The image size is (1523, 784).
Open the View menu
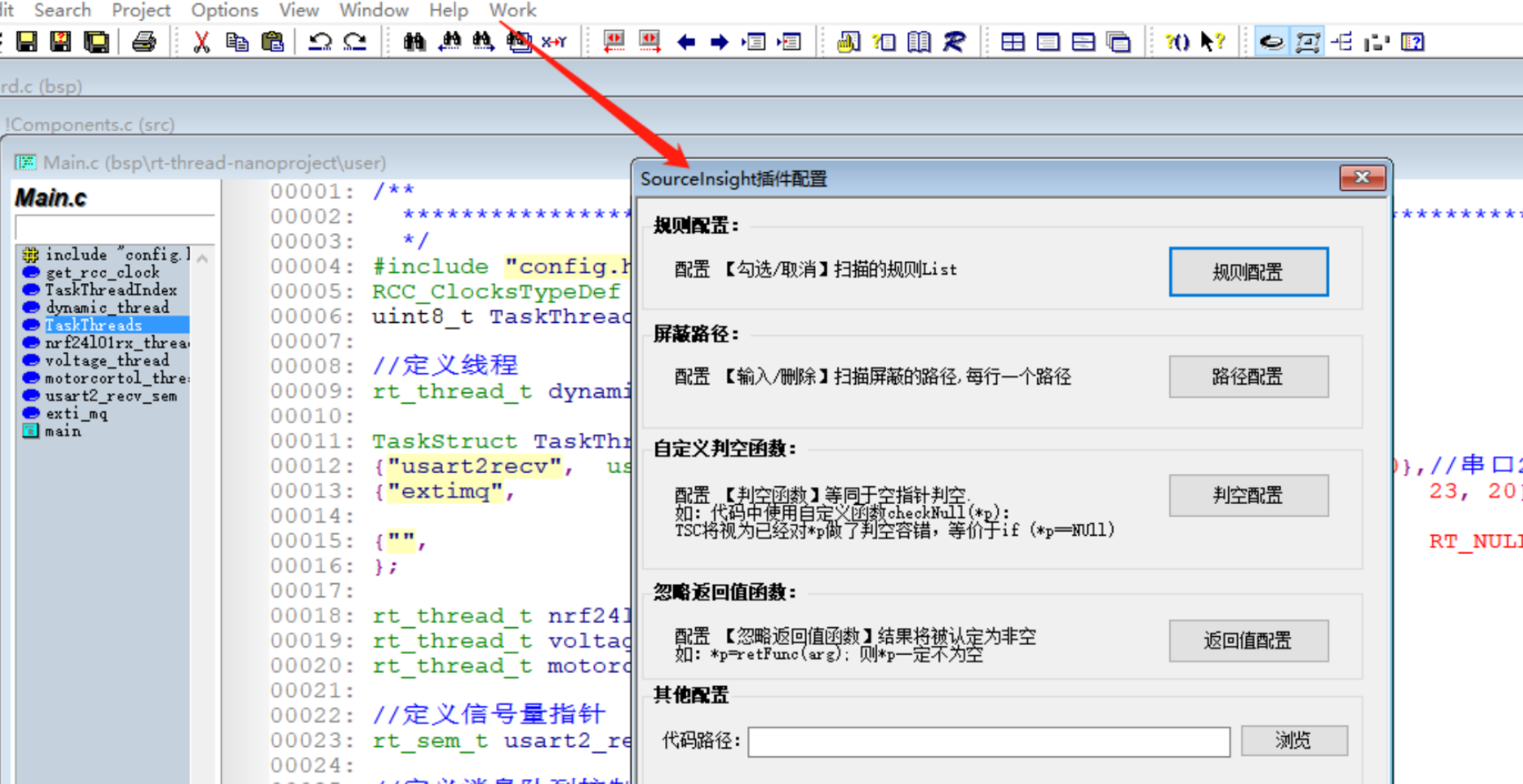(299, 11)
